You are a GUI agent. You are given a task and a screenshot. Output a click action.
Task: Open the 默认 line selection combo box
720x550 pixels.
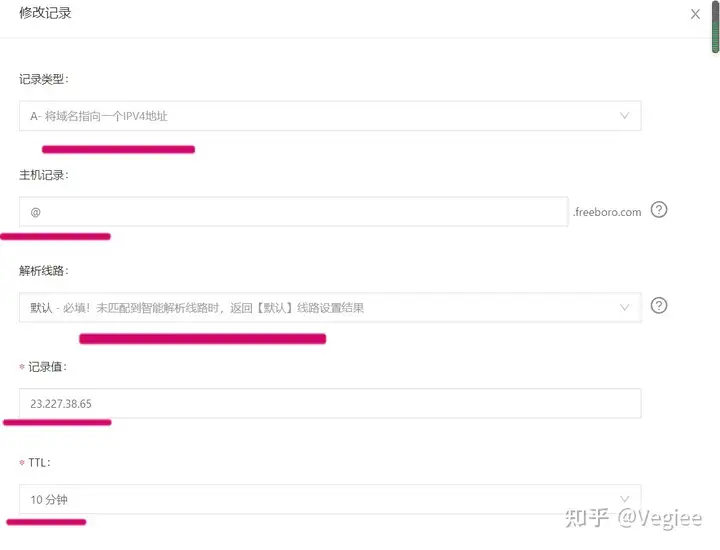[x=330, y=307]
